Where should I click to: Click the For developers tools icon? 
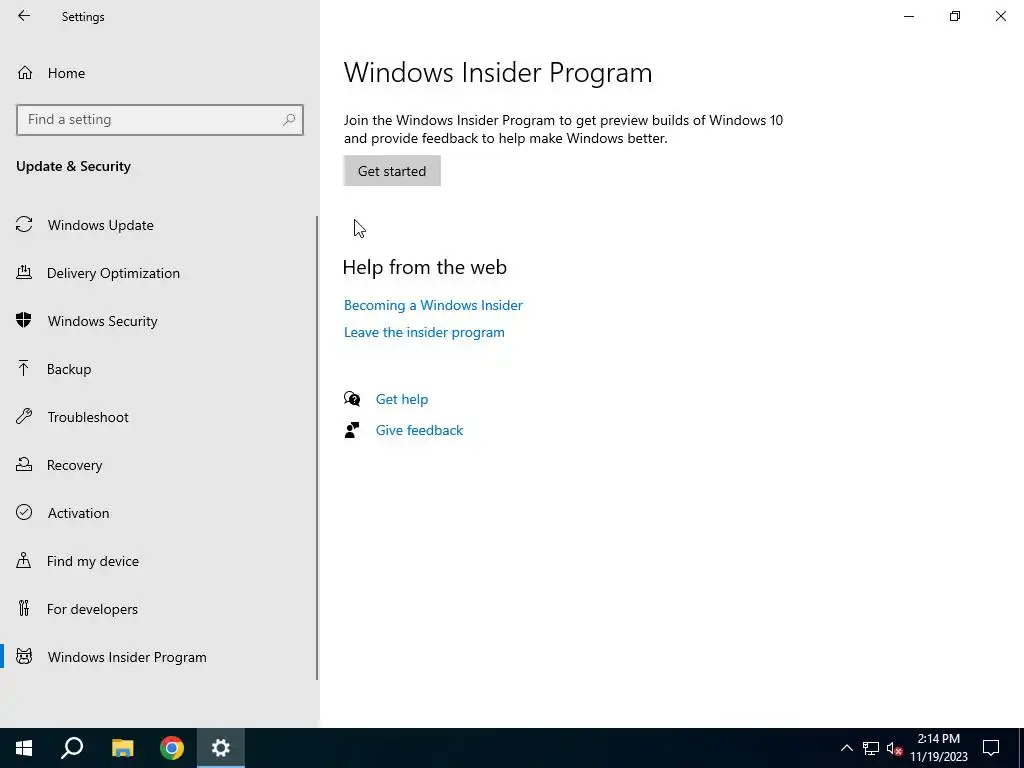click(24, 608)
